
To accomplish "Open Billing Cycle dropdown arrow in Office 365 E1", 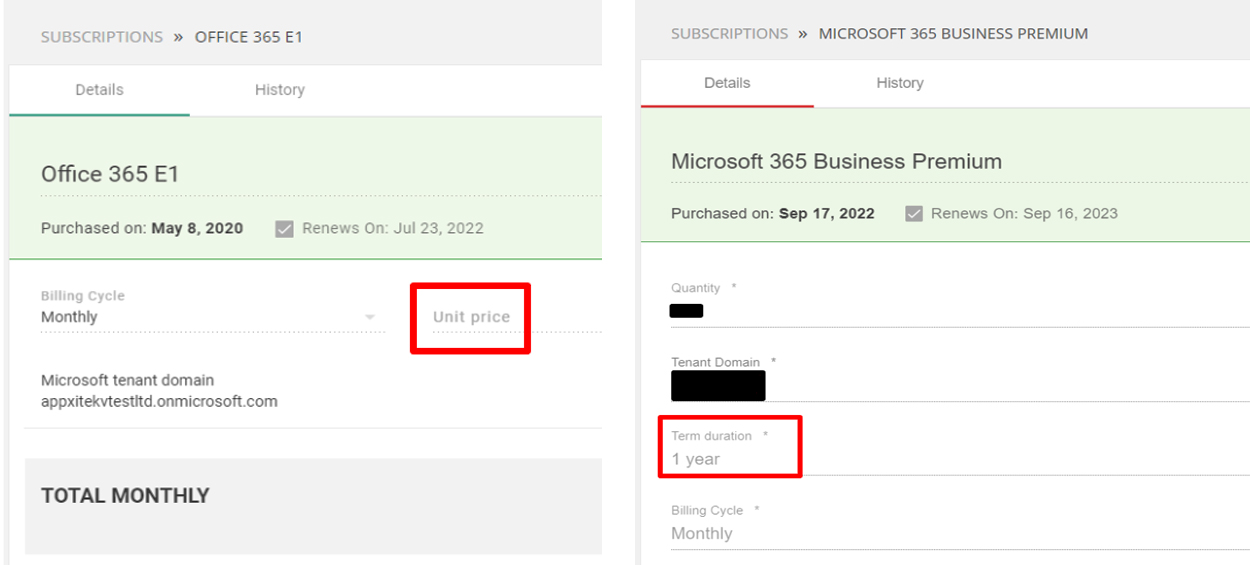I will click(x=370, y=318).
